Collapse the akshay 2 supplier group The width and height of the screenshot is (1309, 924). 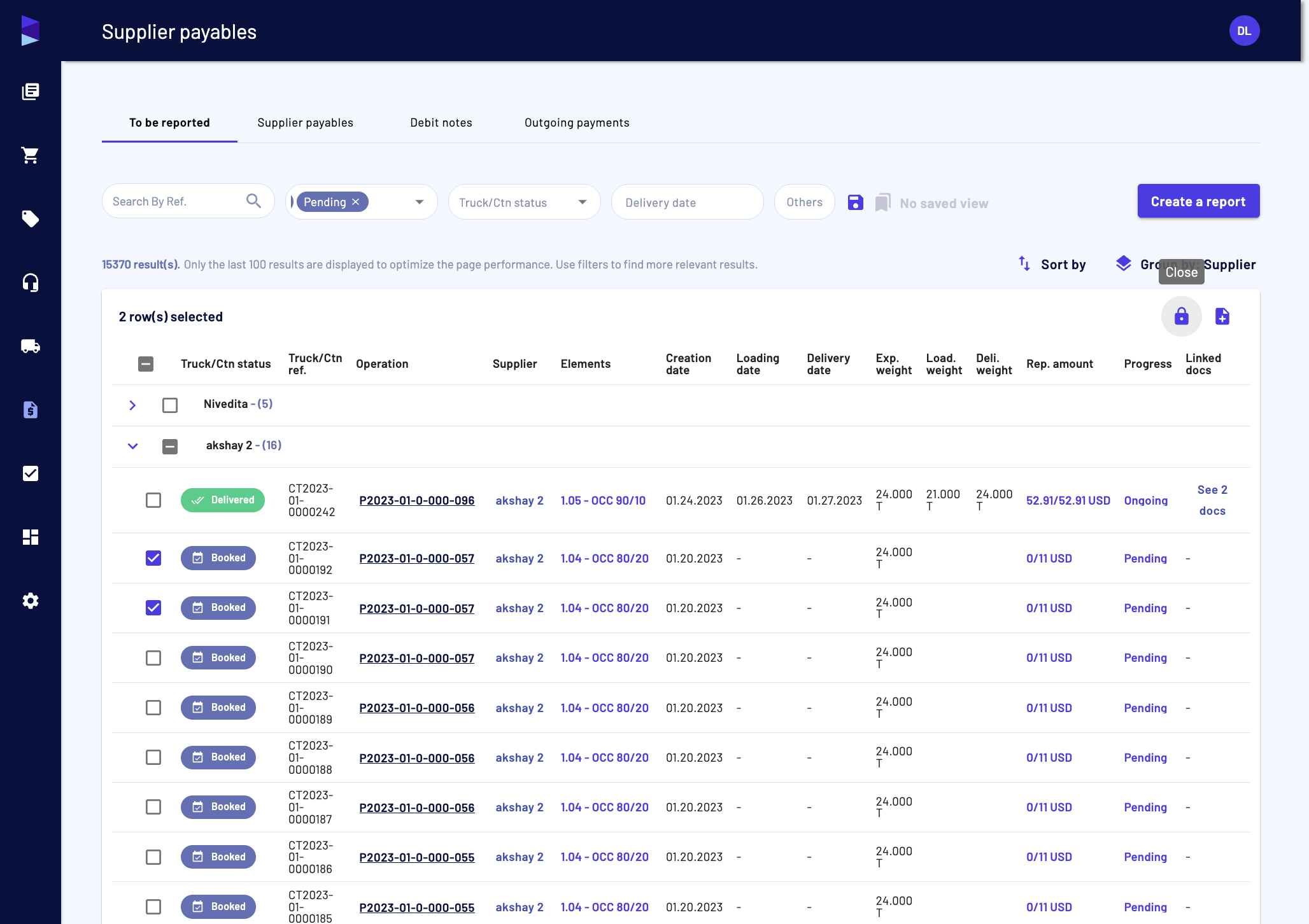coord(132,446)
